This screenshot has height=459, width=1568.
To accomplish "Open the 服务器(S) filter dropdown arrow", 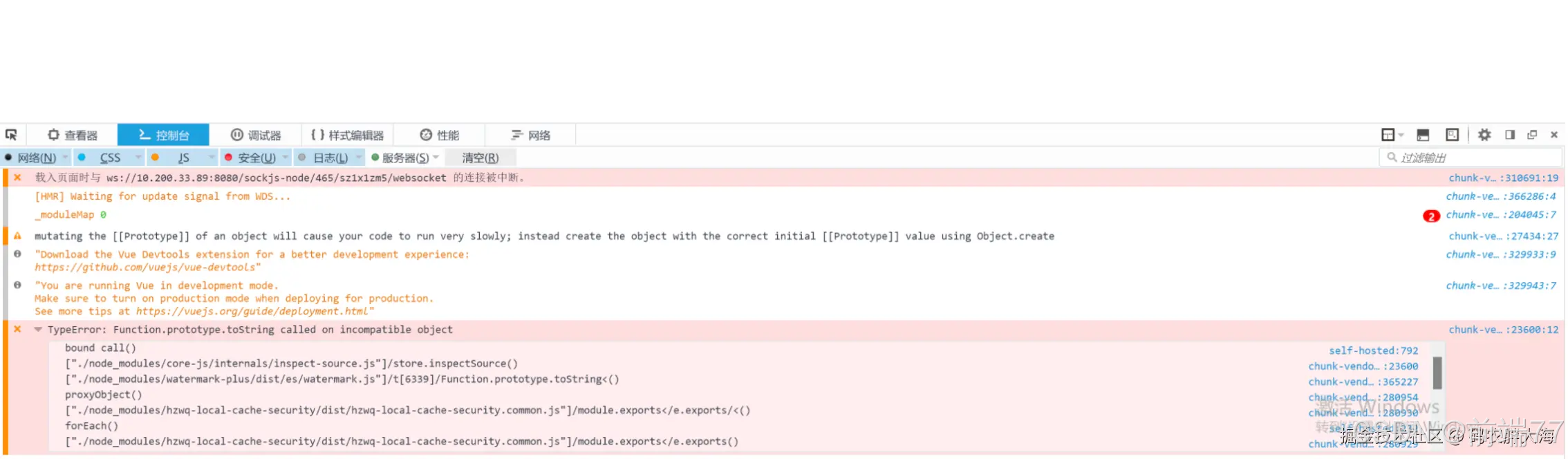I will click(x=436, y=158).
